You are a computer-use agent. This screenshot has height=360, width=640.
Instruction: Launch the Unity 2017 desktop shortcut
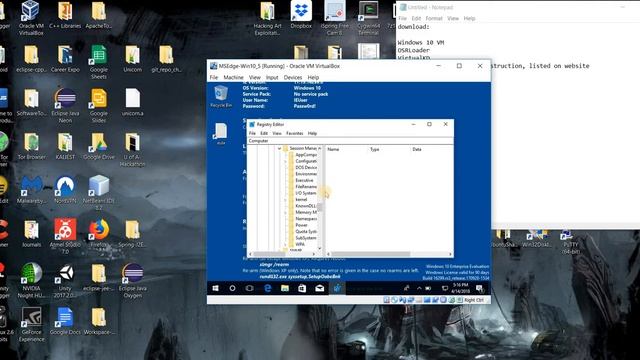pyautogui.click(x=65, y=280)
